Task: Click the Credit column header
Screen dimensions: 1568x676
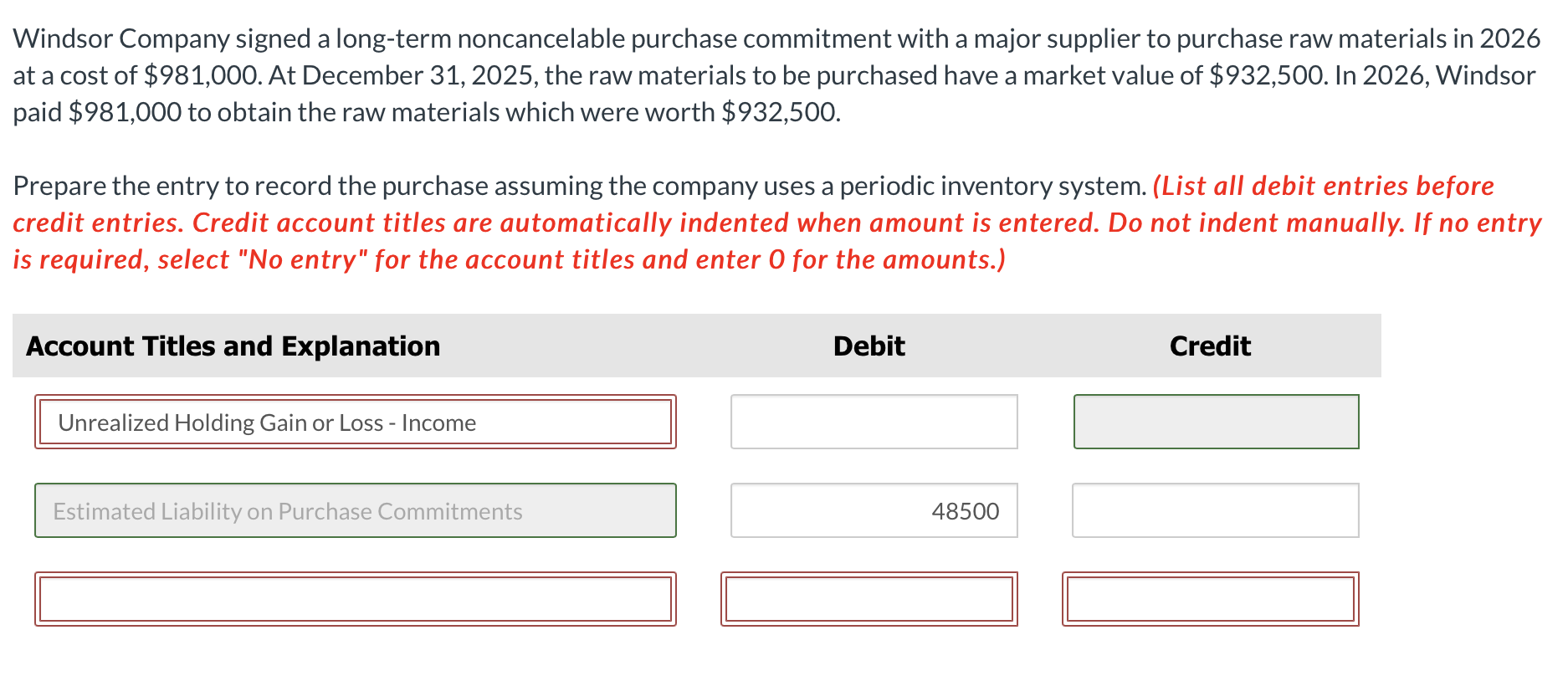Action: 1209,346
